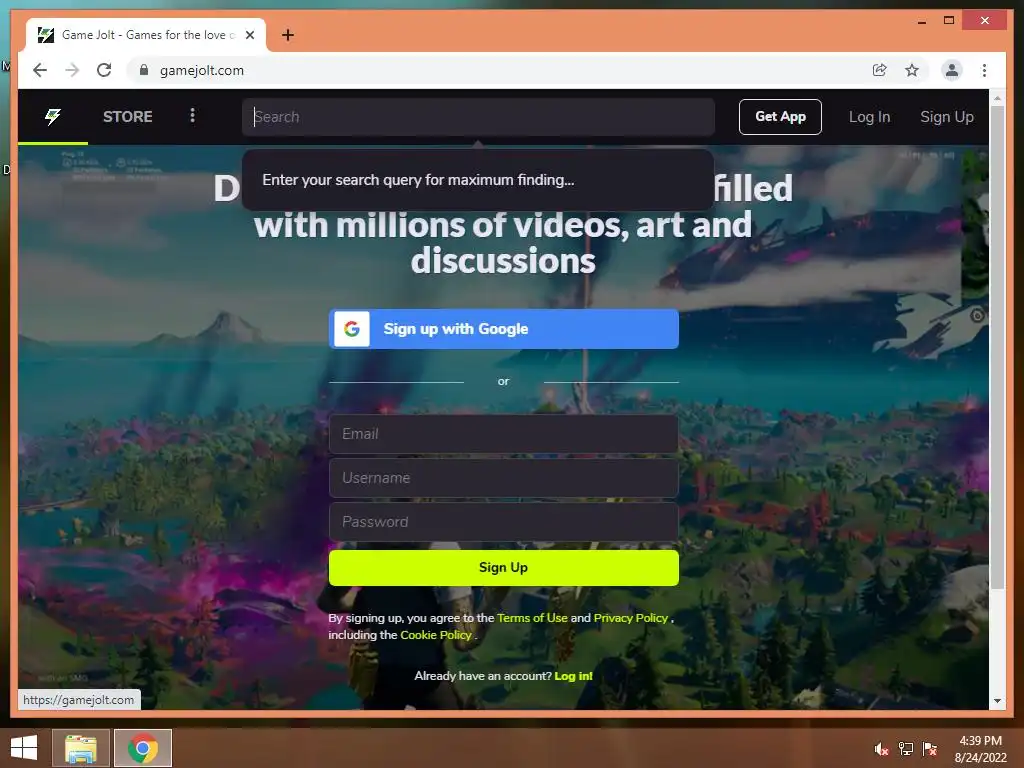Click the Google G logo icon
Screen dimensions: 1024x768
352,328
